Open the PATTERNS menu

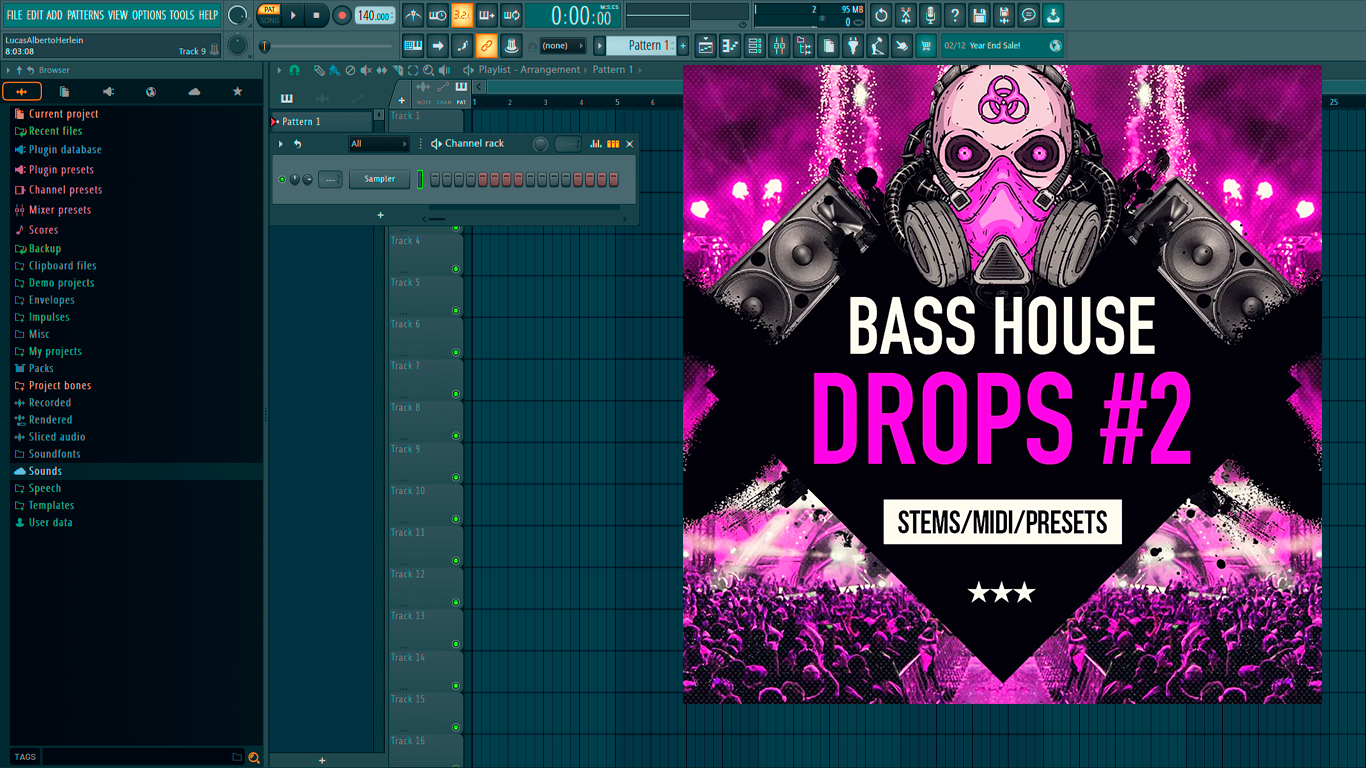click(85, 15)
